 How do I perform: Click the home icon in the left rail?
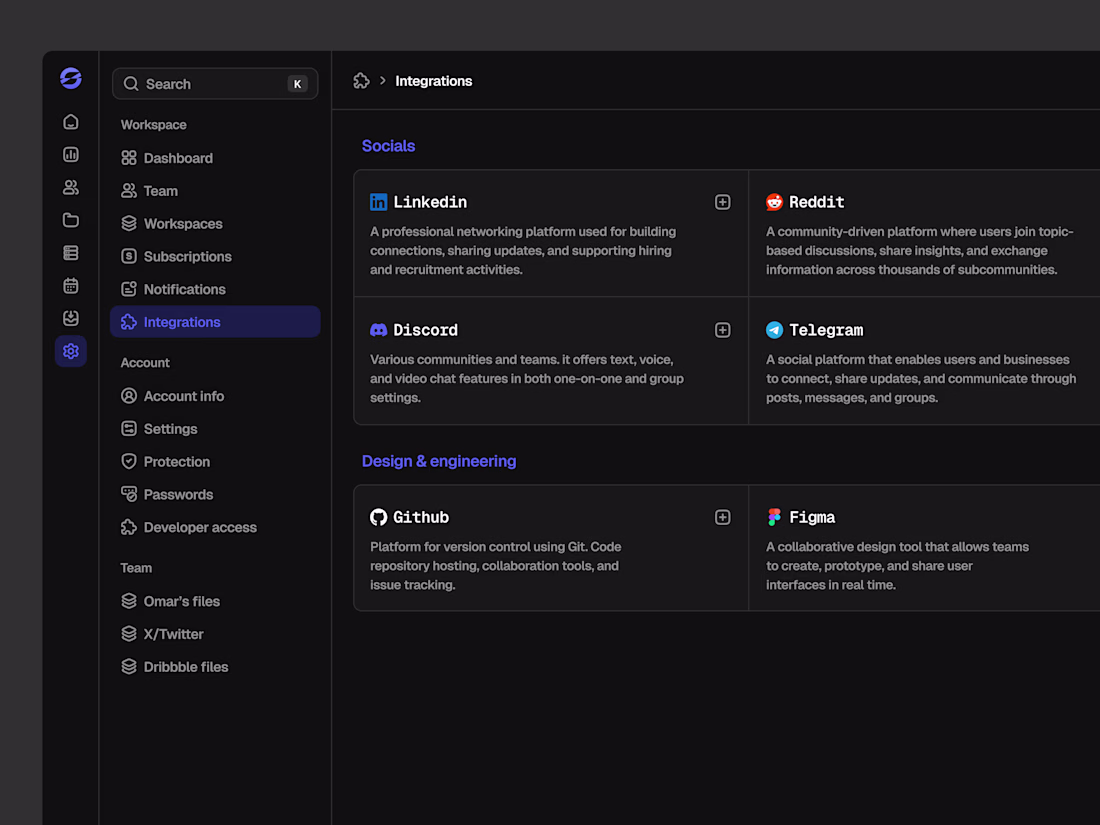point(71,122)
